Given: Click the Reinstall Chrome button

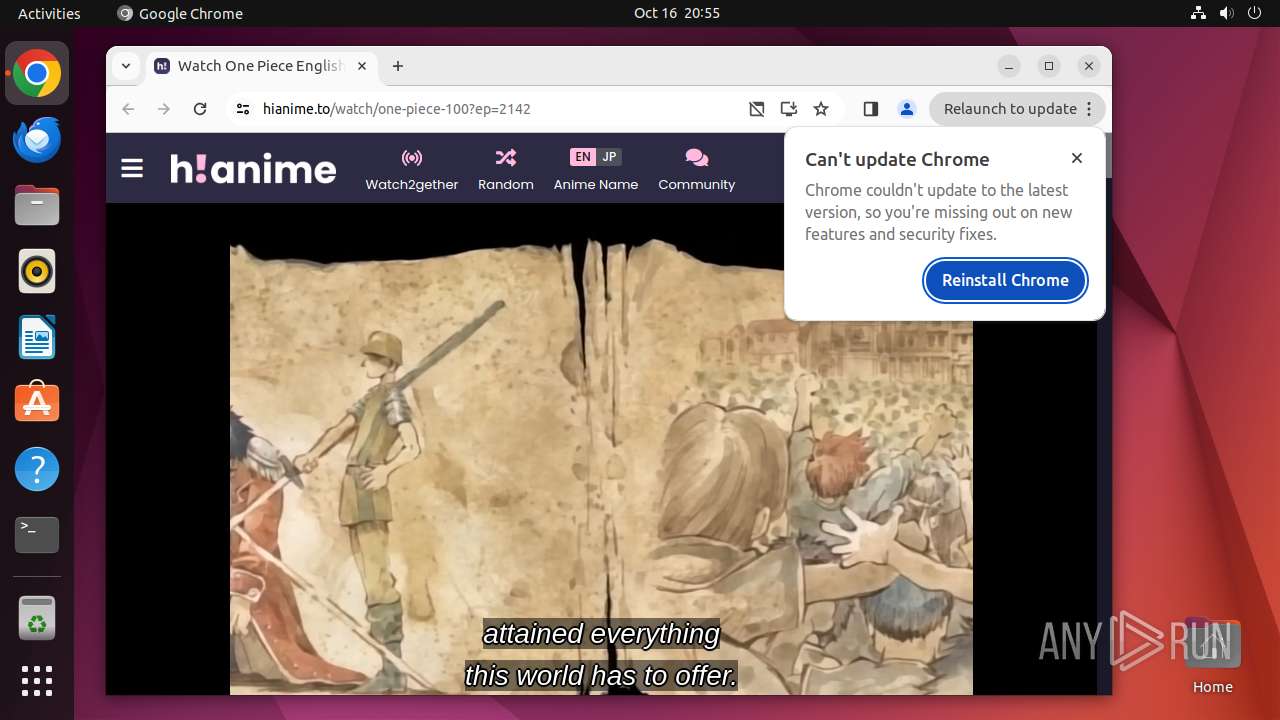Looking at the screenshot, I should 1005,280.
